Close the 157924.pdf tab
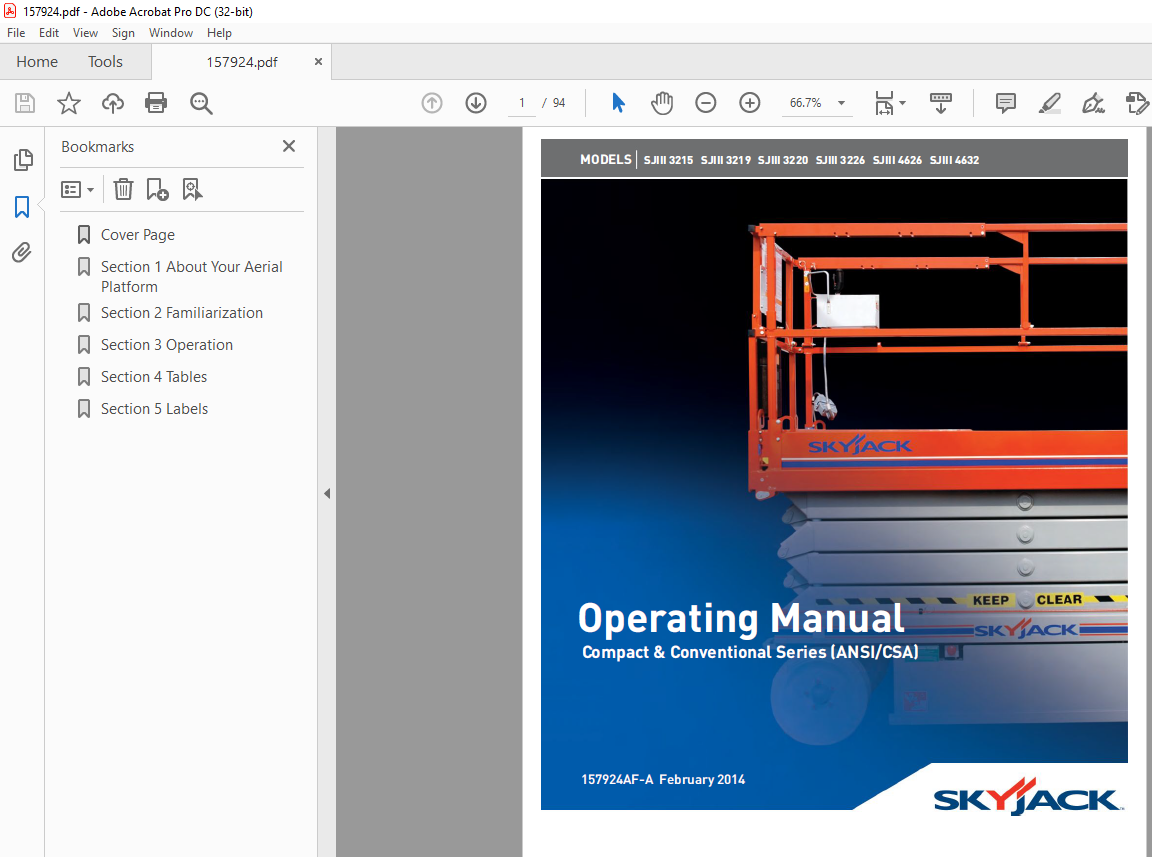 tap(318, 62)
